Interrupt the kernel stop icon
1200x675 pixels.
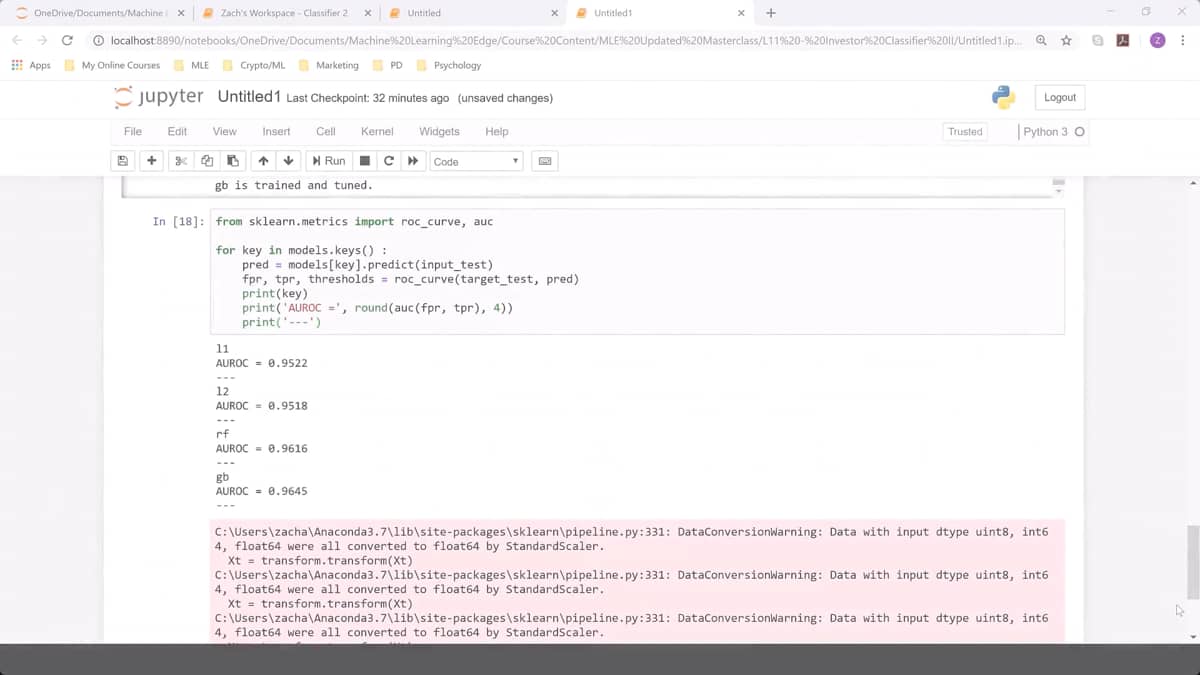365,161
